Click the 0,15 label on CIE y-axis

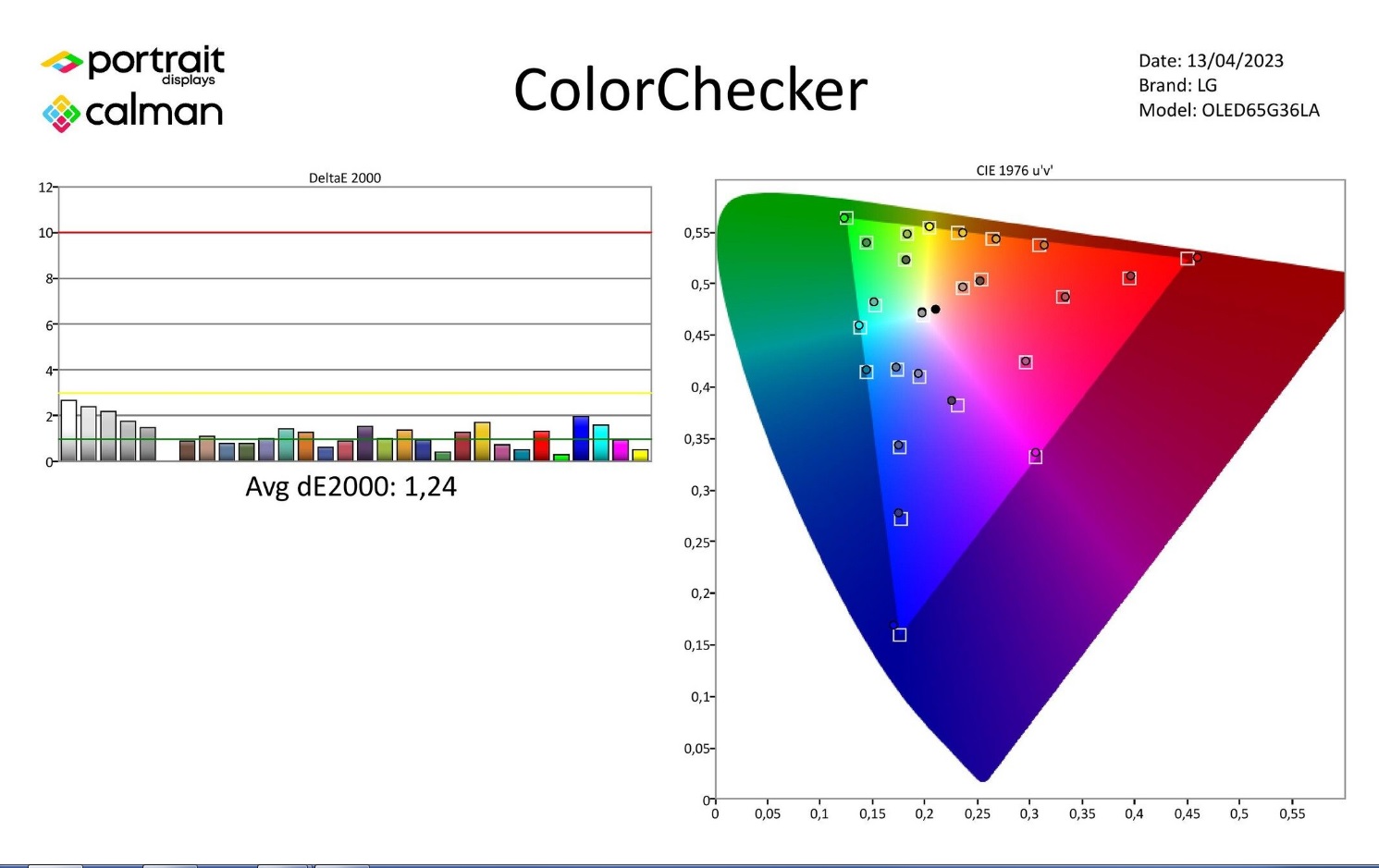[696, 645]
